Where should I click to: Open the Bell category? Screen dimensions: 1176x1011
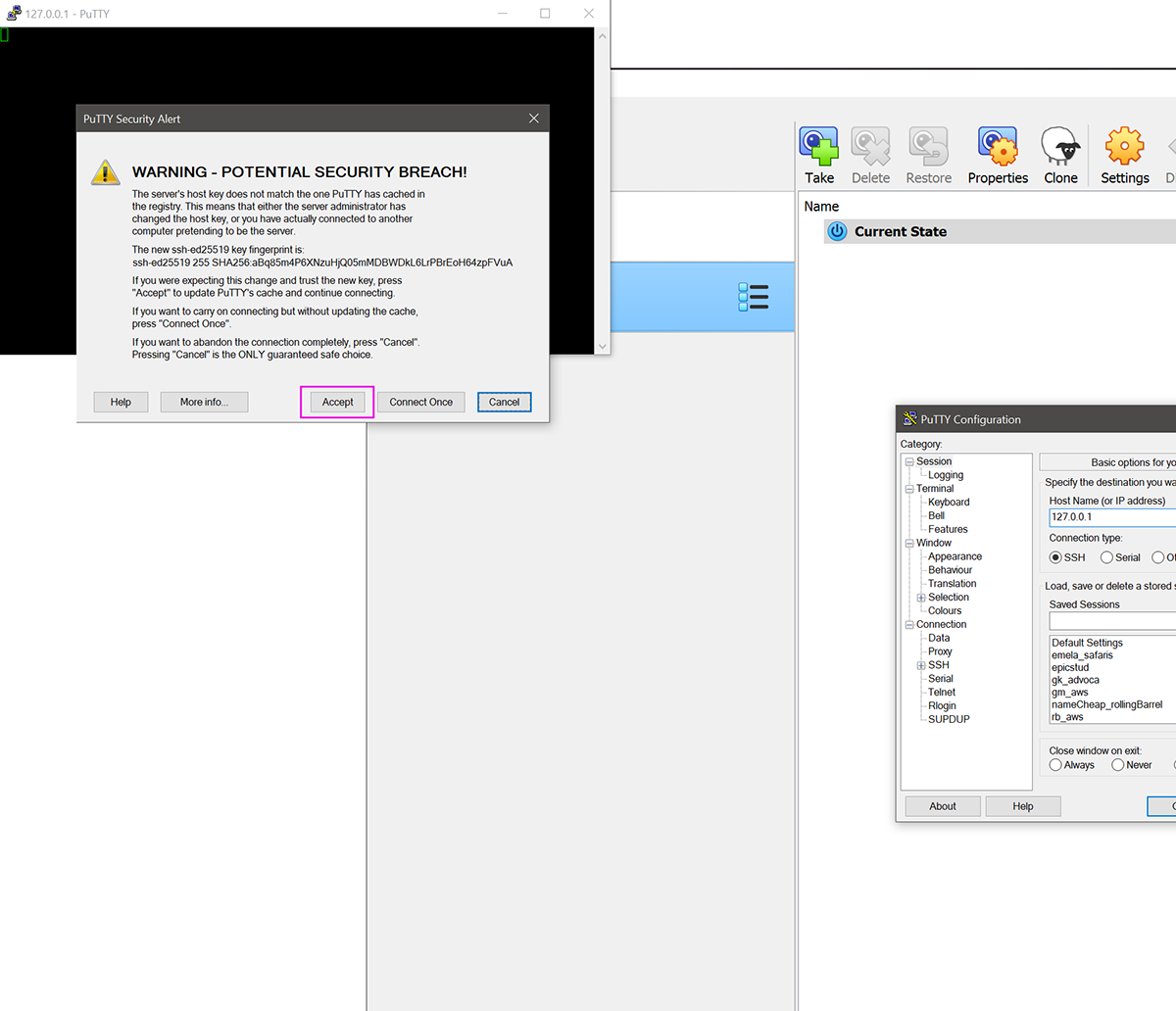937,515
